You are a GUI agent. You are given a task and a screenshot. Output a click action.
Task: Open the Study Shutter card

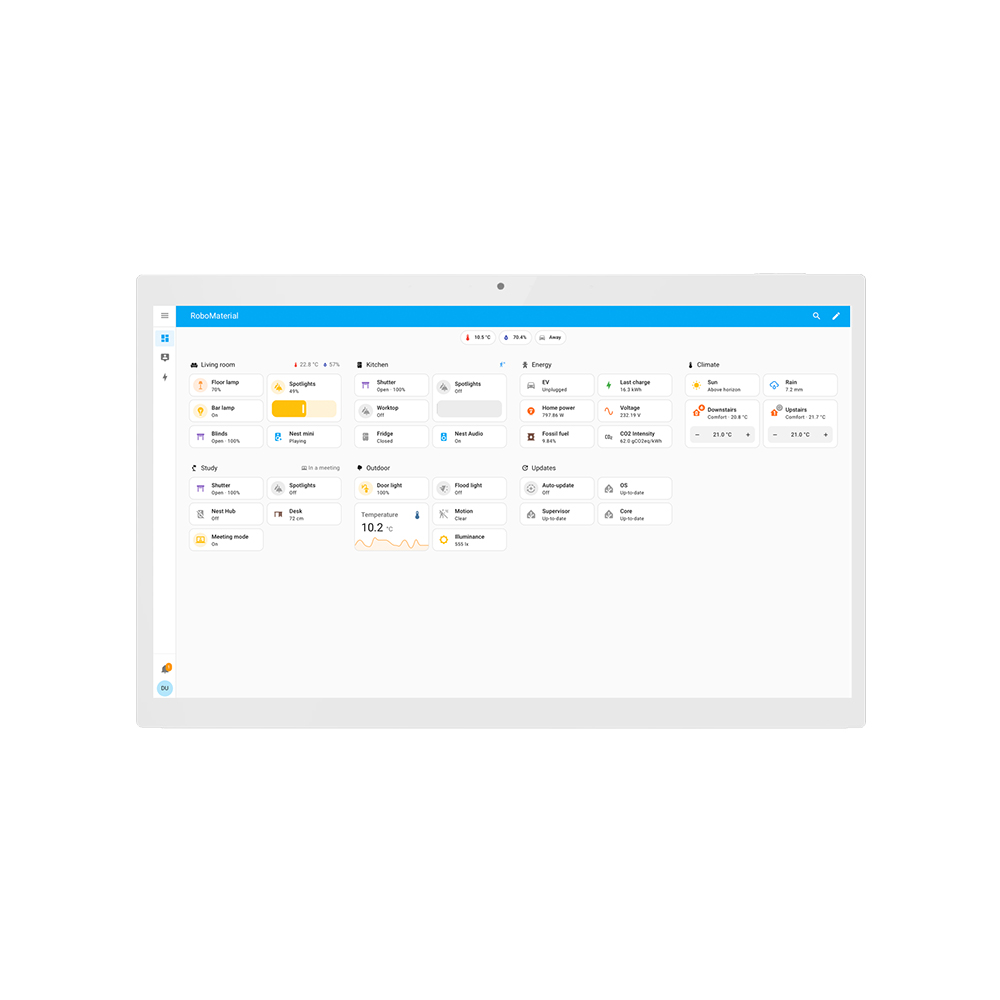[226, 489]
